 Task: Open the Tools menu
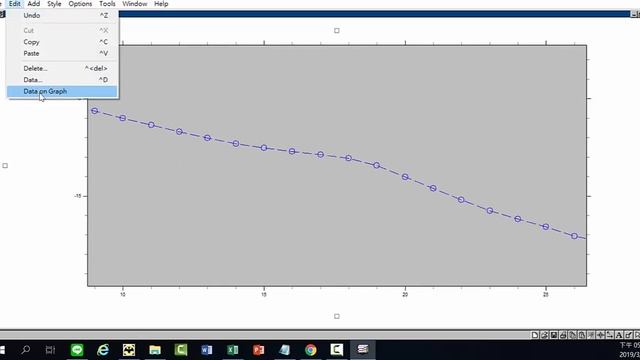click(107, 4)
